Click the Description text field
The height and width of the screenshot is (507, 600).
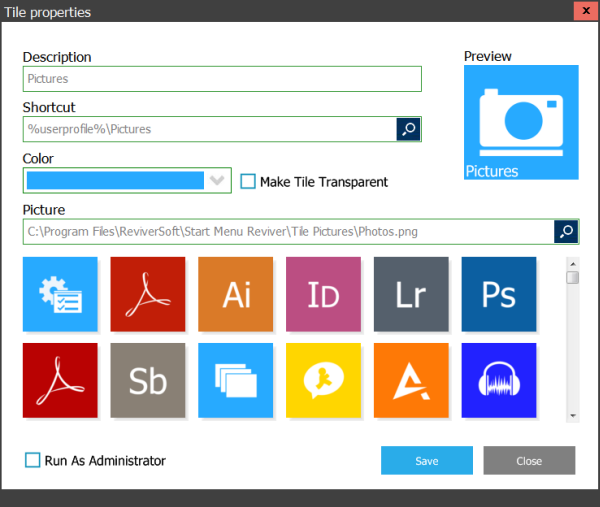[222, 79]
